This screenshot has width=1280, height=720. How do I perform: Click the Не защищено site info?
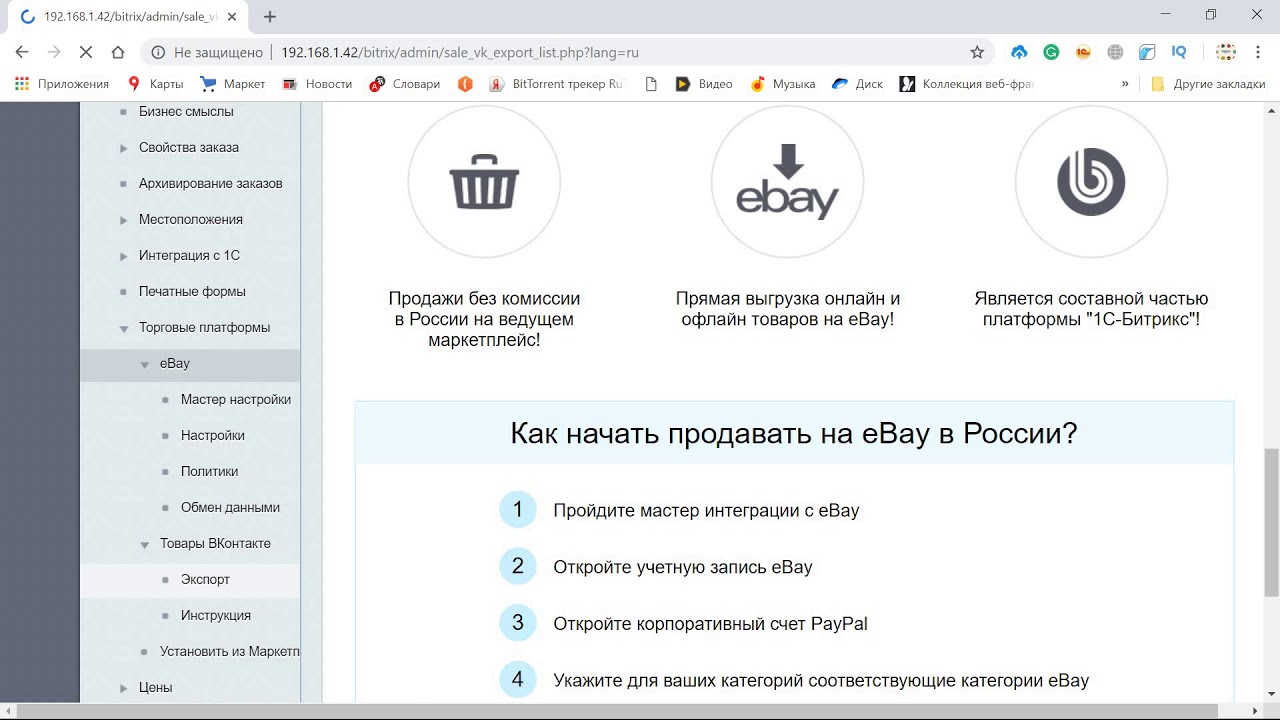pos(208,52)
